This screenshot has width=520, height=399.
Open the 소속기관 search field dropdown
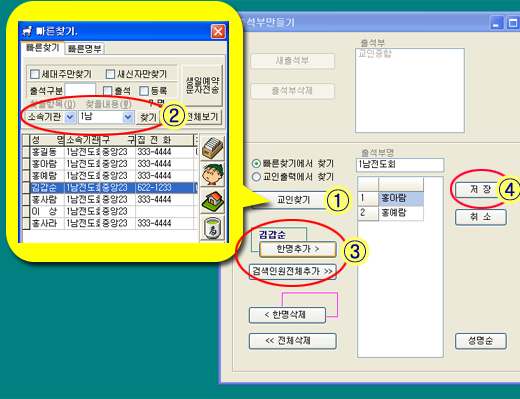click(x=70, y=117)
